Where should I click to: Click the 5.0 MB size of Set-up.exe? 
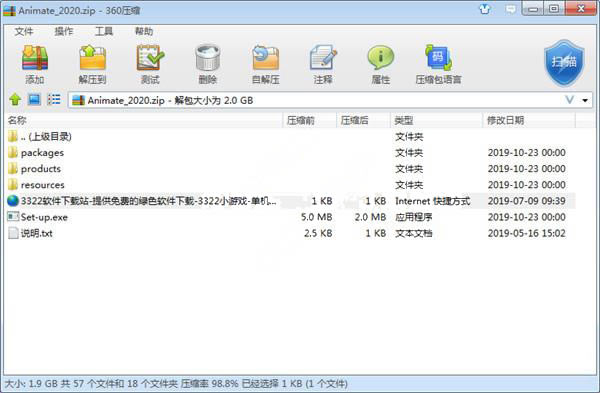click(316, 217)
